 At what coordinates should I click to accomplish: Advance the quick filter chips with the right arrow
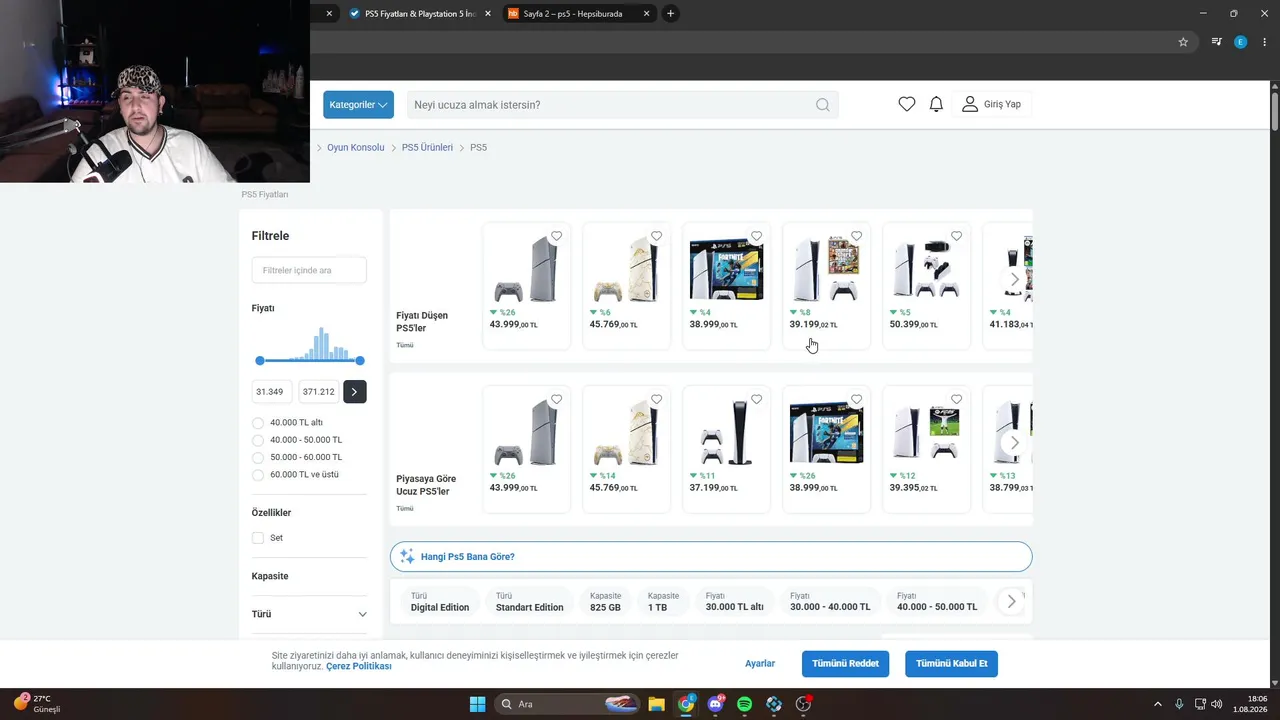(1011, 601)
